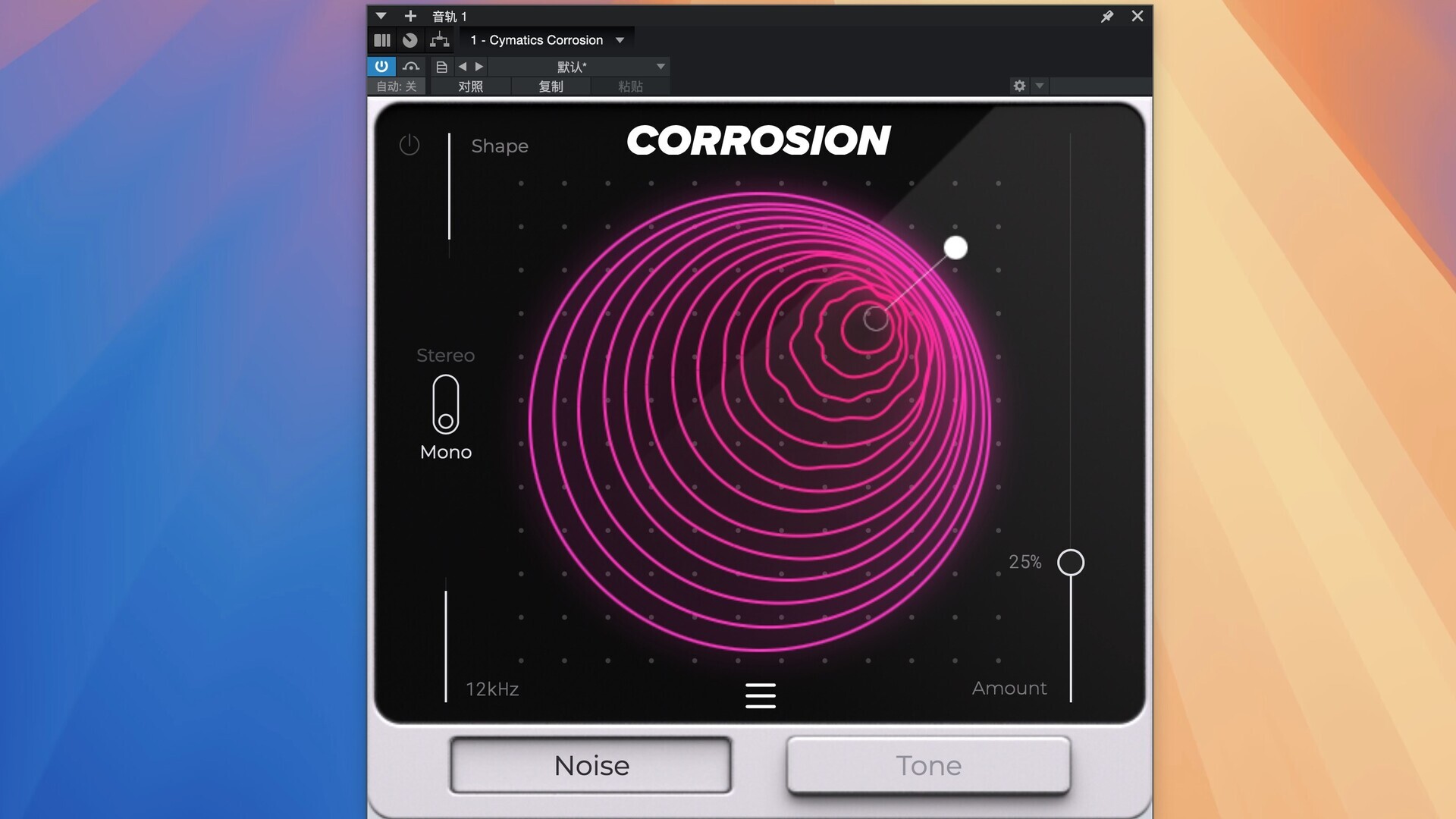Expand the 1 - Cymatics Corrosion plugin selector
Image resolution: width=1456 pixels, height=819 pixels.
pos(547,40)
